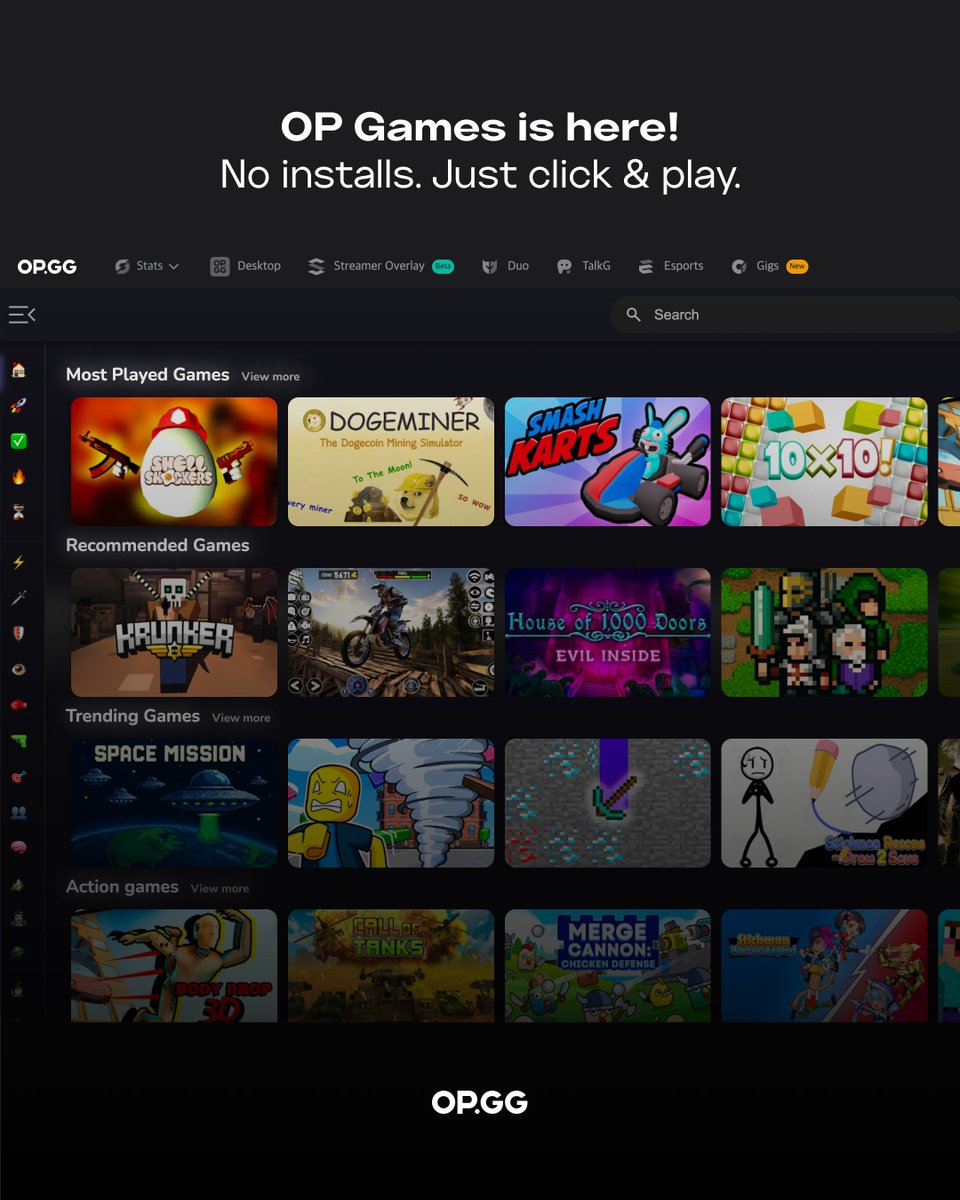
Task: Open the Body Drop 3D game thumbnail
Action: (174, 965)
